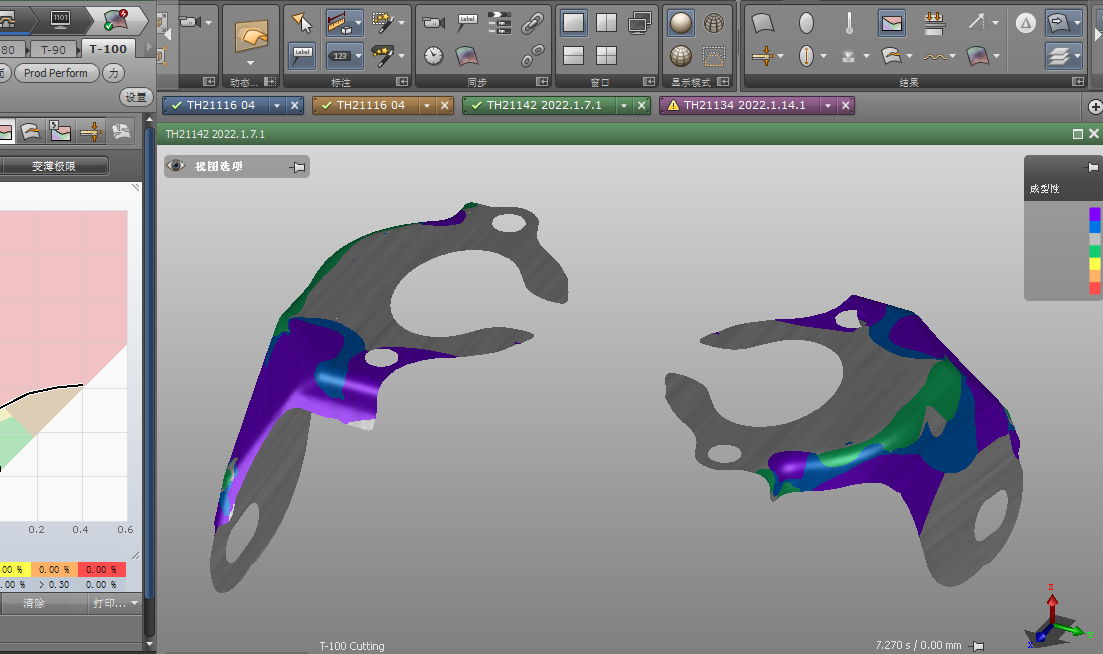Switch to TH21134 2022.1.14.1 tab
Viewport: 1103px width, 654px height.
(x=744, y=105)
